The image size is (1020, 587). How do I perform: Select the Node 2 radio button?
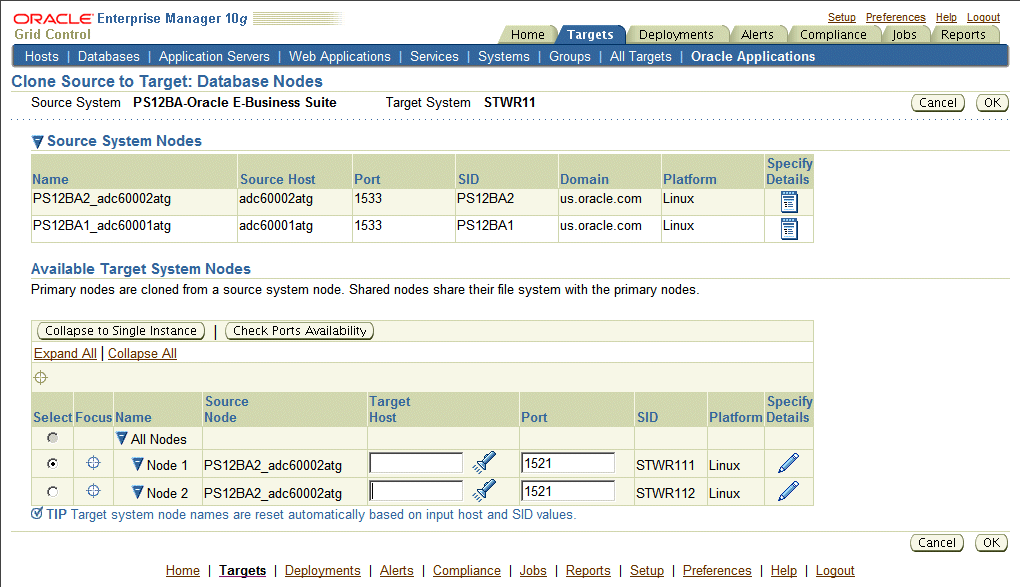click(x=53, y=491)
